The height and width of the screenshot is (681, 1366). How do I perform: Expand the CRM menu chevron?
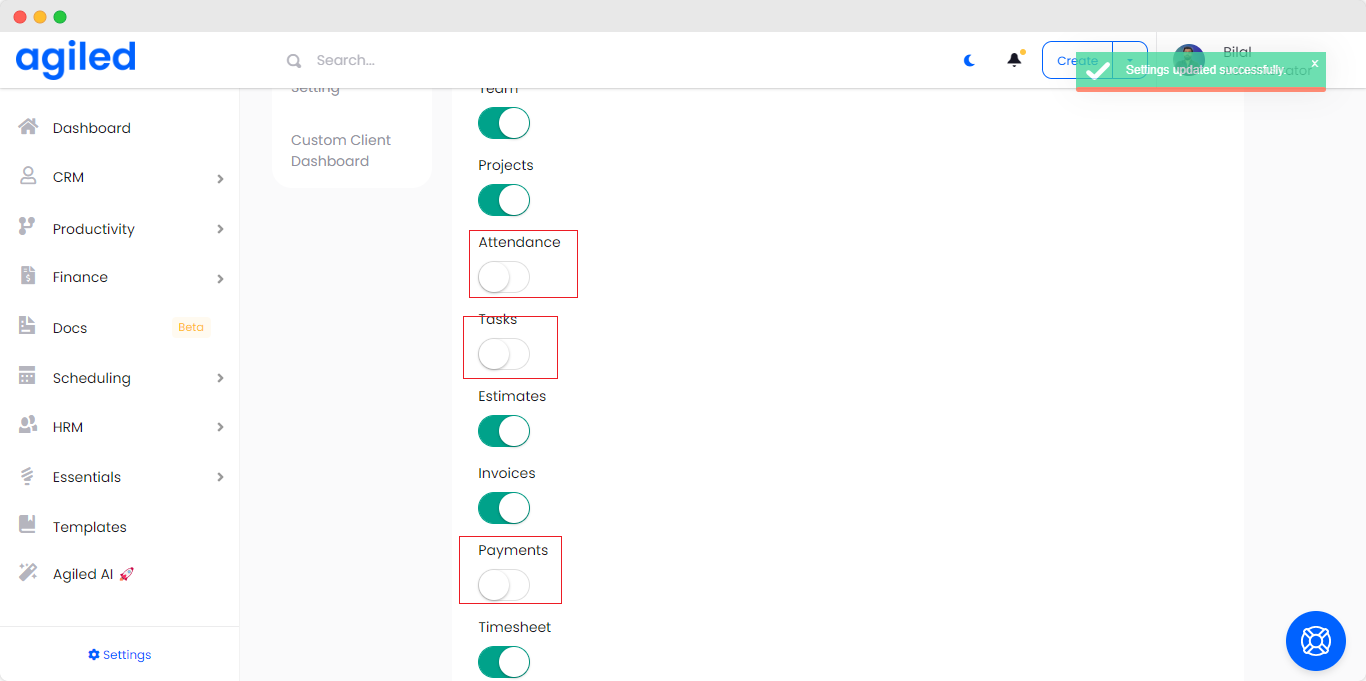(220, 179)
